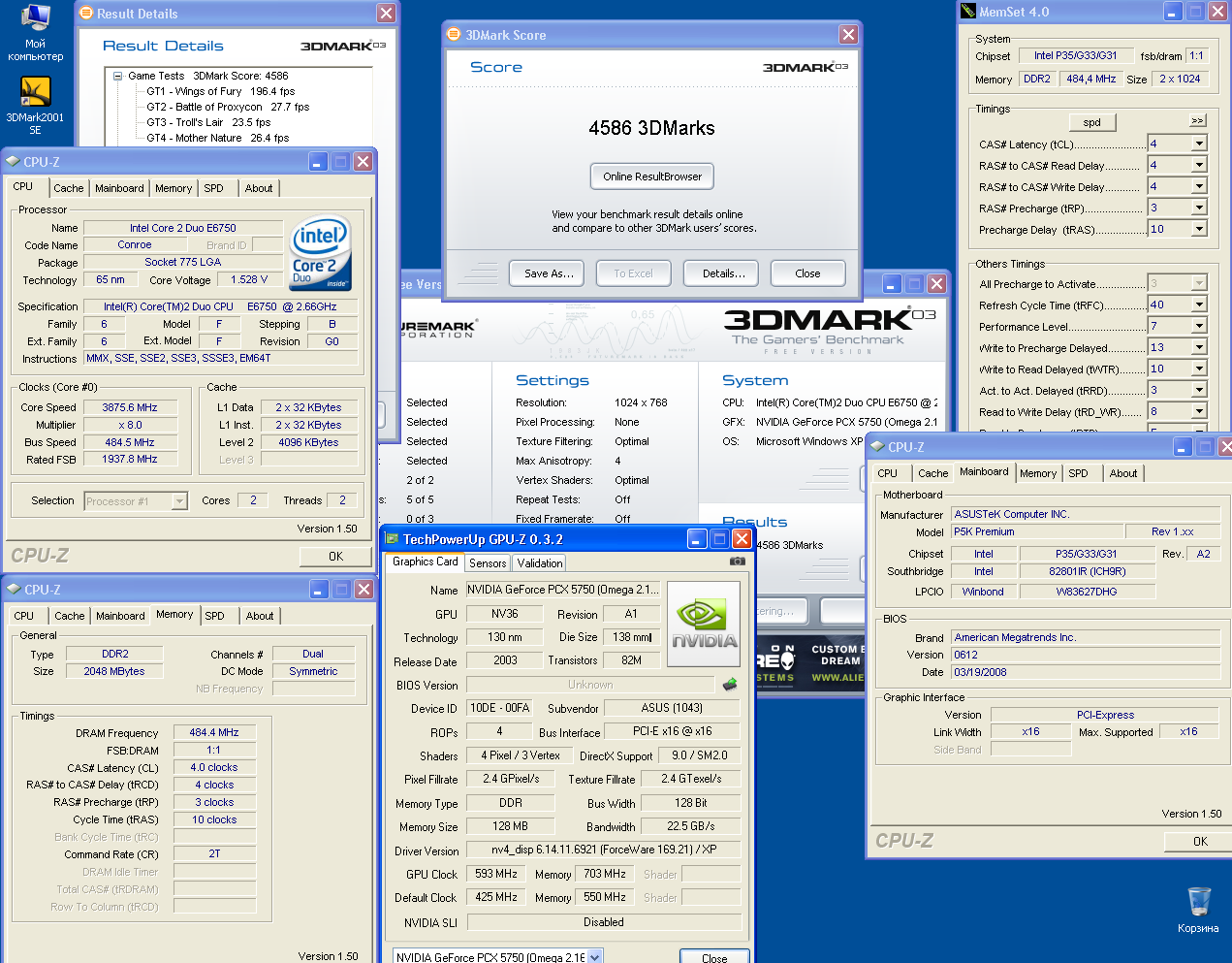Open the CAS# Latency (tCL) dropdown

(1199, 144)
